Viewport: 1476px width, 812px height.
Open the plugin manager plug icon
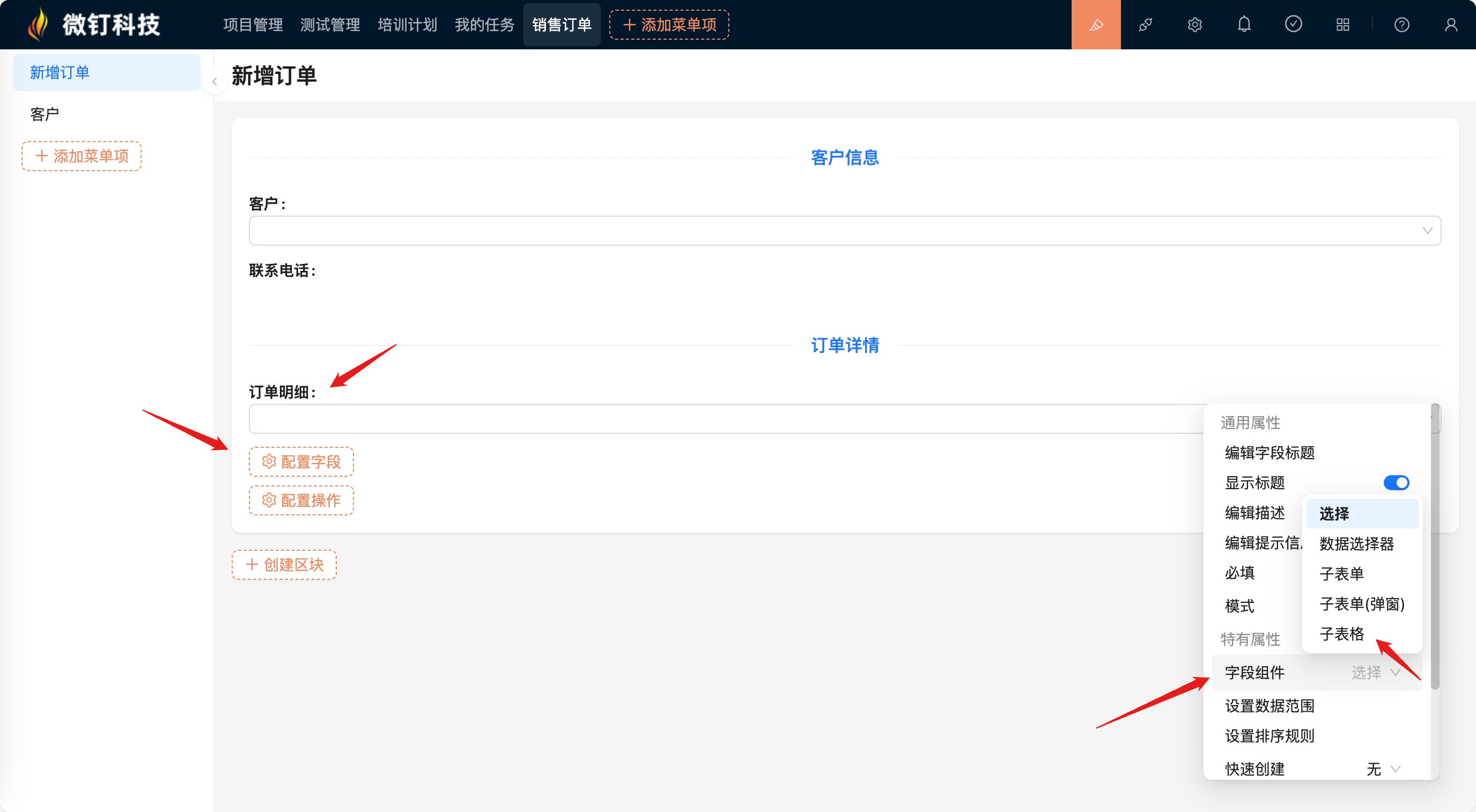pyautogui.click(x=1146, y=25)
